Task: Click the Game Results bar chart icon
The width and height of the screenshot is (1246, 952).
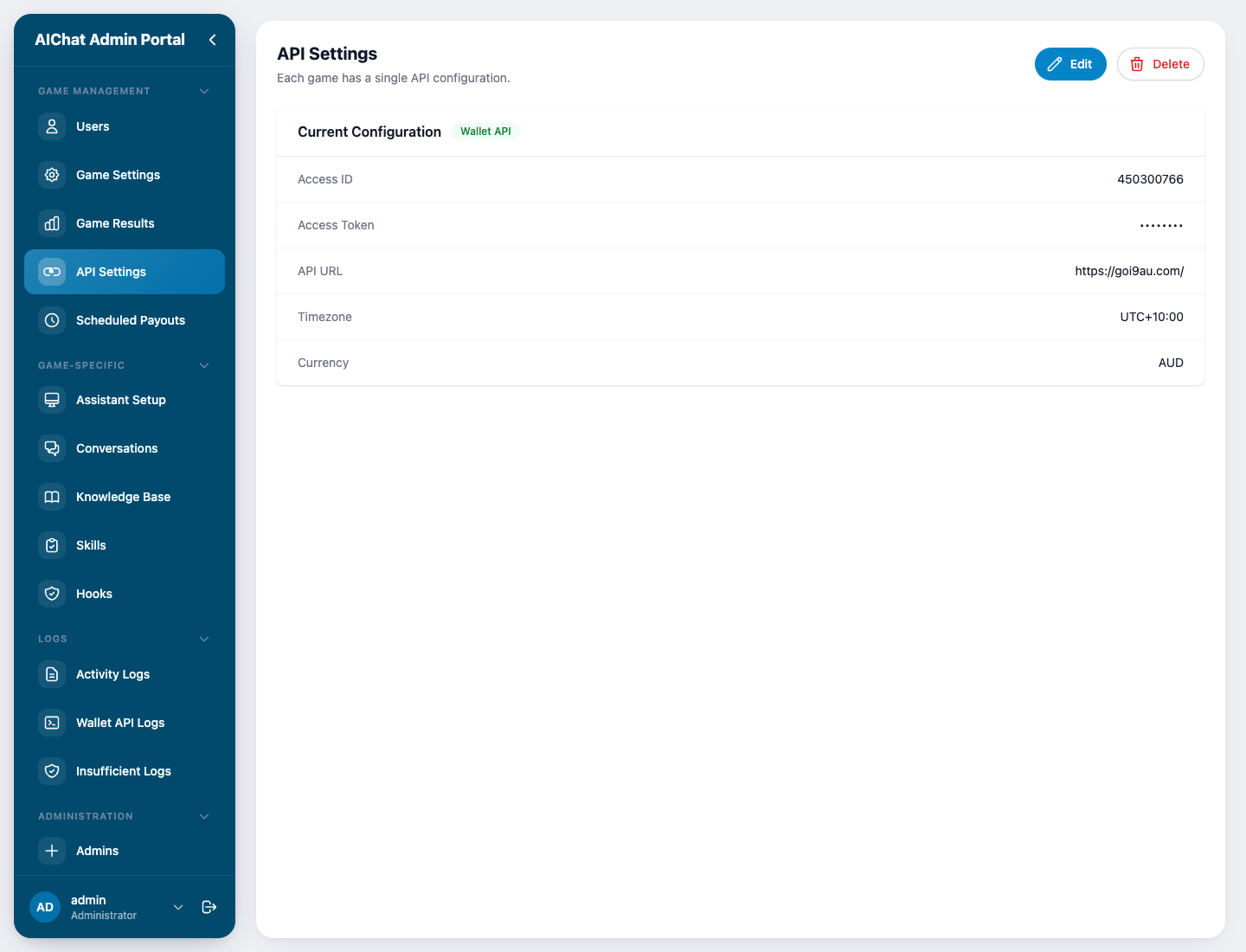Action: click(x=52, y=223)
